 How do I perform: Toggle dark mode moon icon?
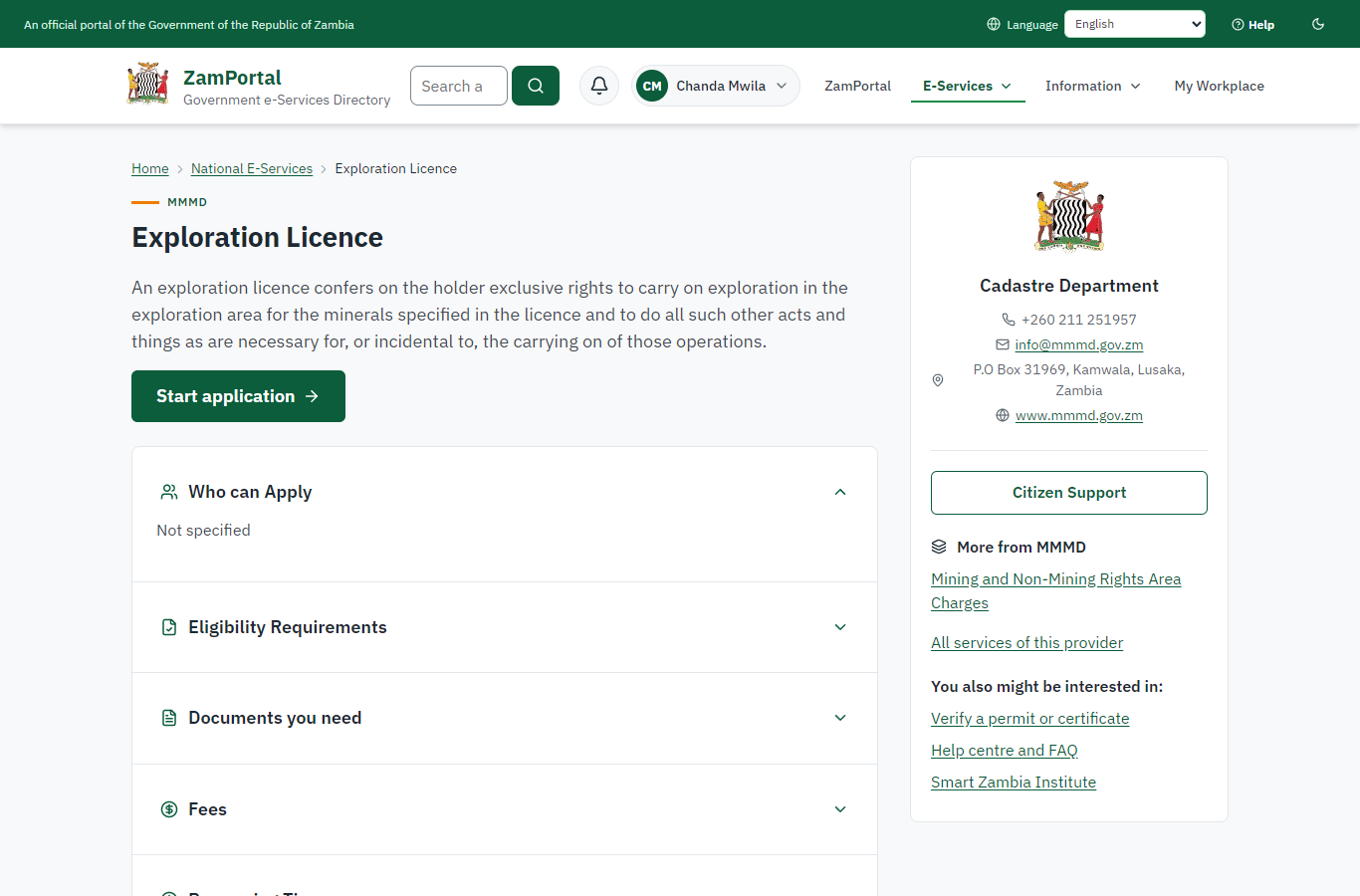click(1318, 24)
